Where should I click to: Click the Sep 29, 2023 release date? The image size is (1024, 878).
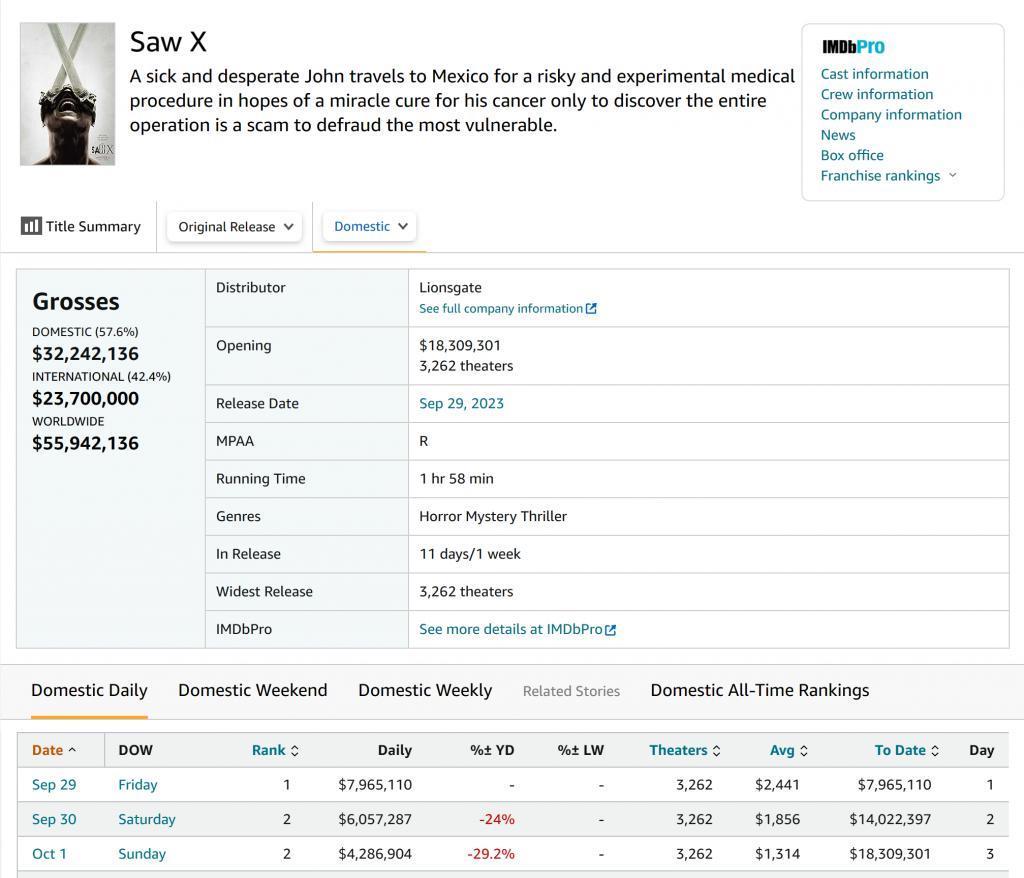tap(461, 404)
